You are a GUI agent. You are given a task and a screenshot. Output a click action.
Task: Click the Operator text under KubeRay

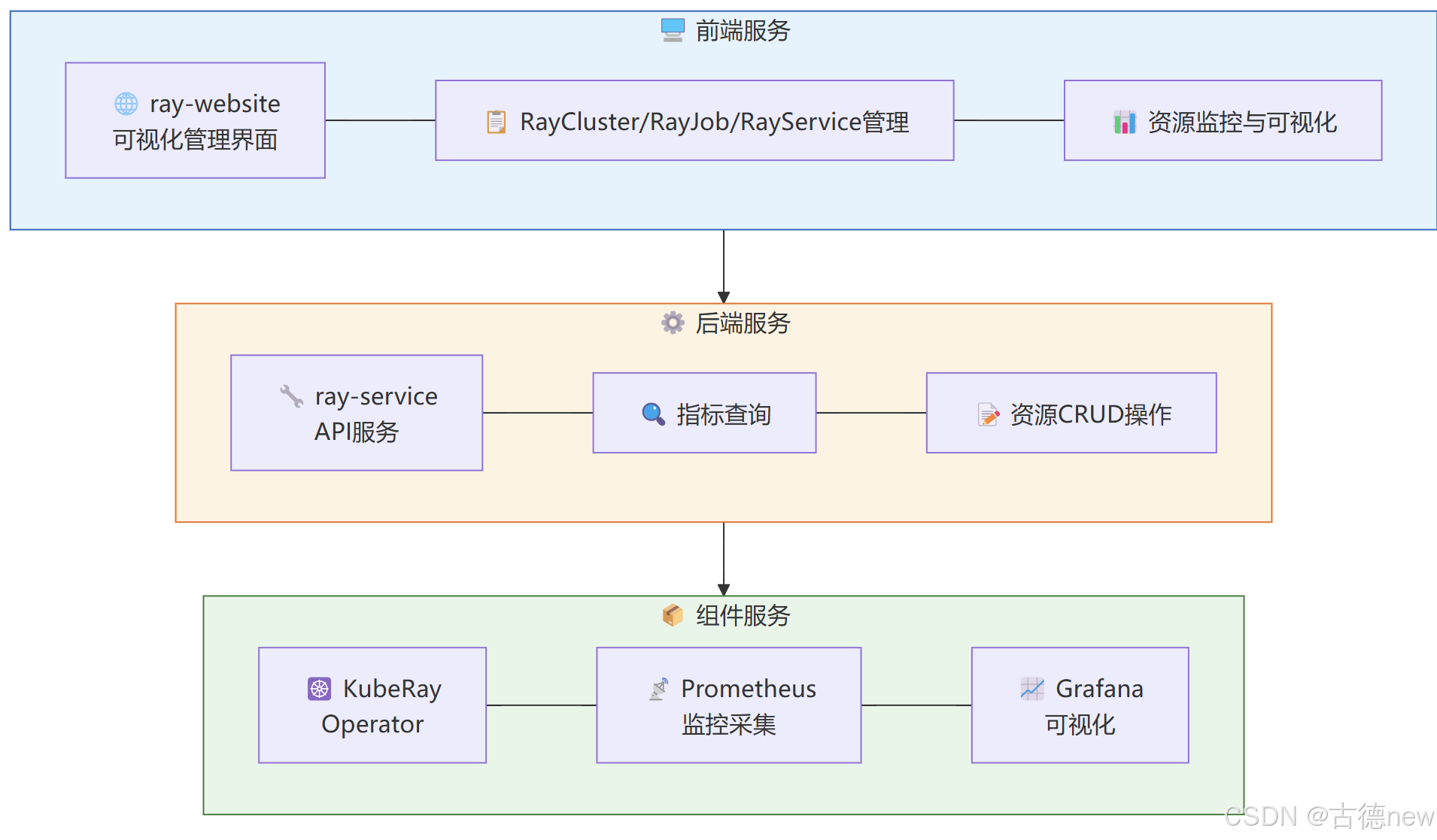[372, 724]
